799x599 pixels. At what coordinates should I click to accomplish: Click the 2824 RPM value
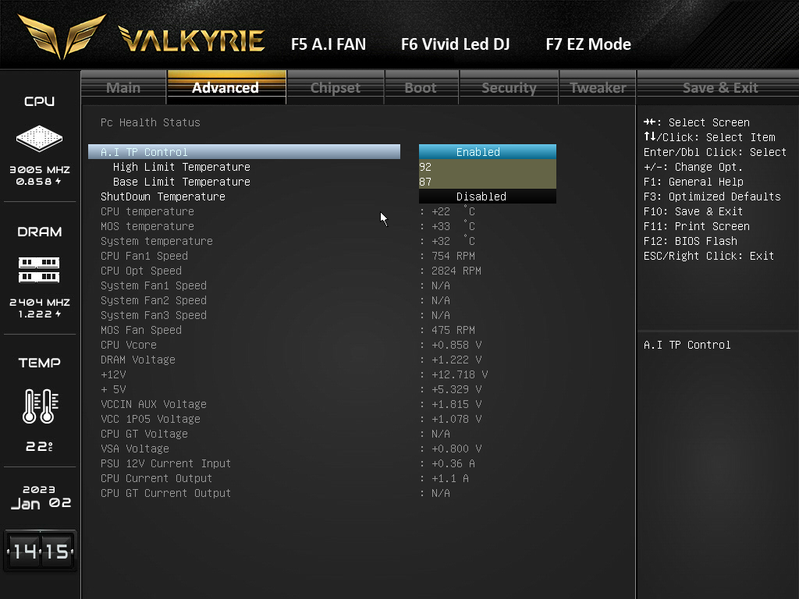456,270
